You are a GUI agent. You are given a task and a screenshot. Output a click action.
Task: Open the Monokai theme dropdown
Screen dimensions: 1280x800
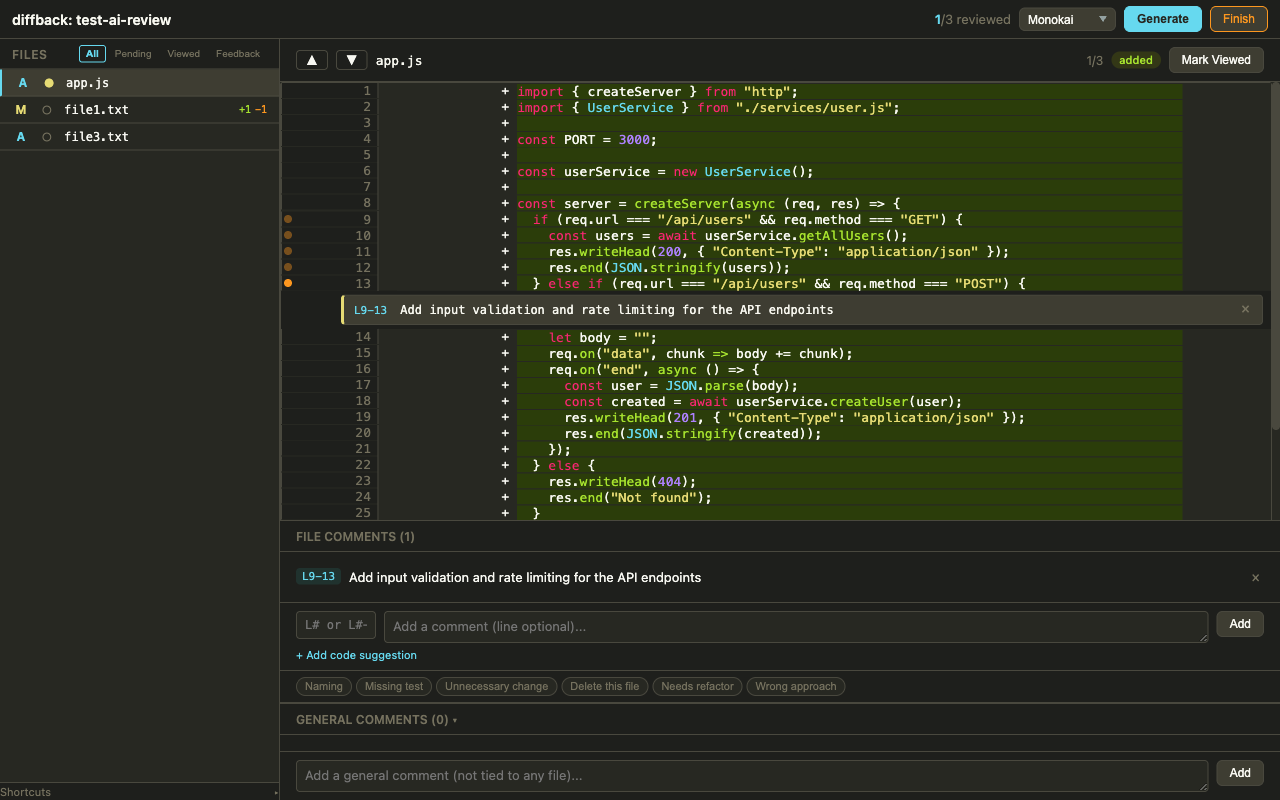pos(1067,19)
